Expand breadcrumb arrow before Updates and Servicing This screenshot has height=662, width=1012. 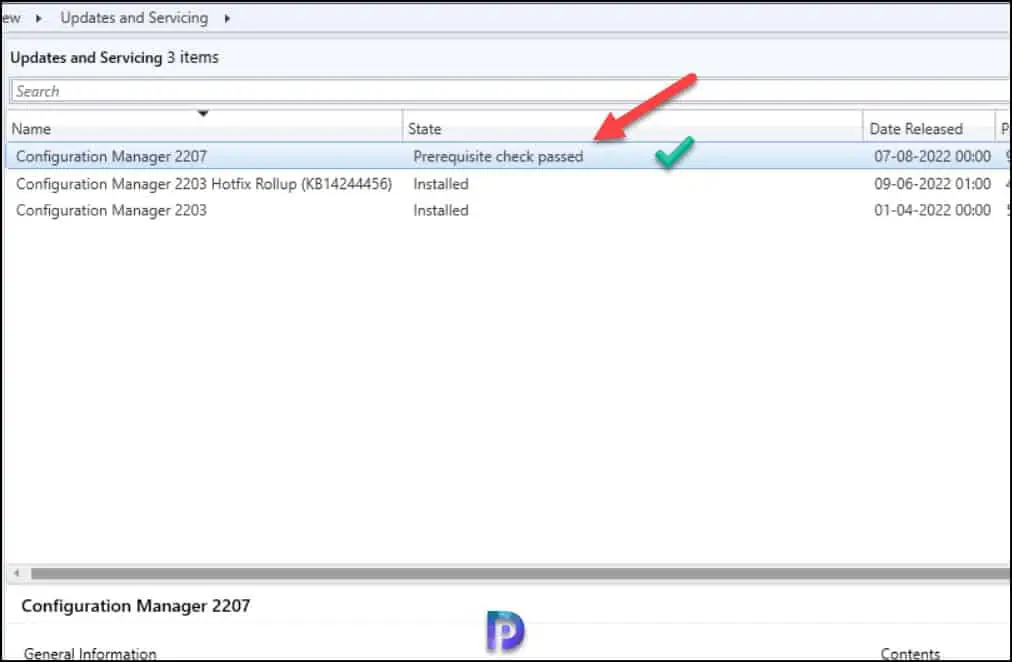pyautogui.click(x=39, y=19)
